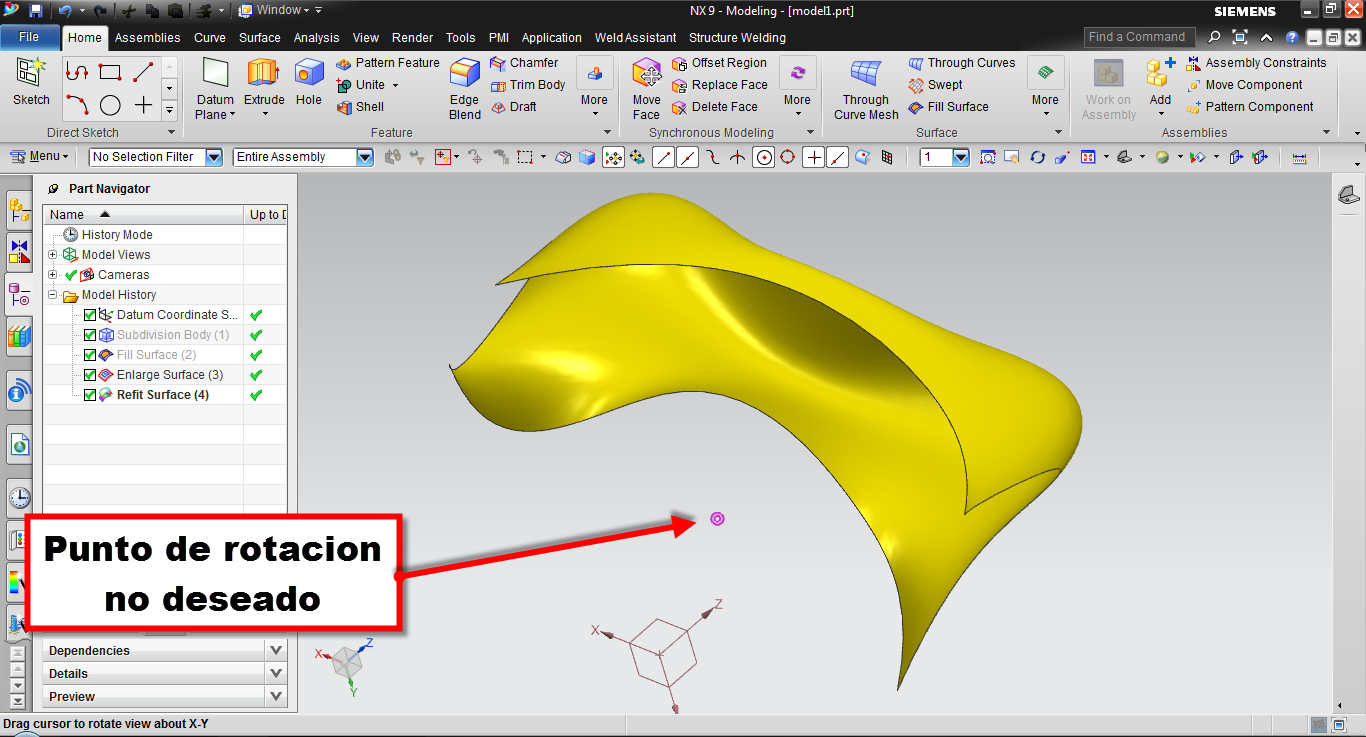Image resolution: width=1366 pixels, height=737 pixels.
Task: Open the selection filter dropdown
Action: (x=214, y=157)
